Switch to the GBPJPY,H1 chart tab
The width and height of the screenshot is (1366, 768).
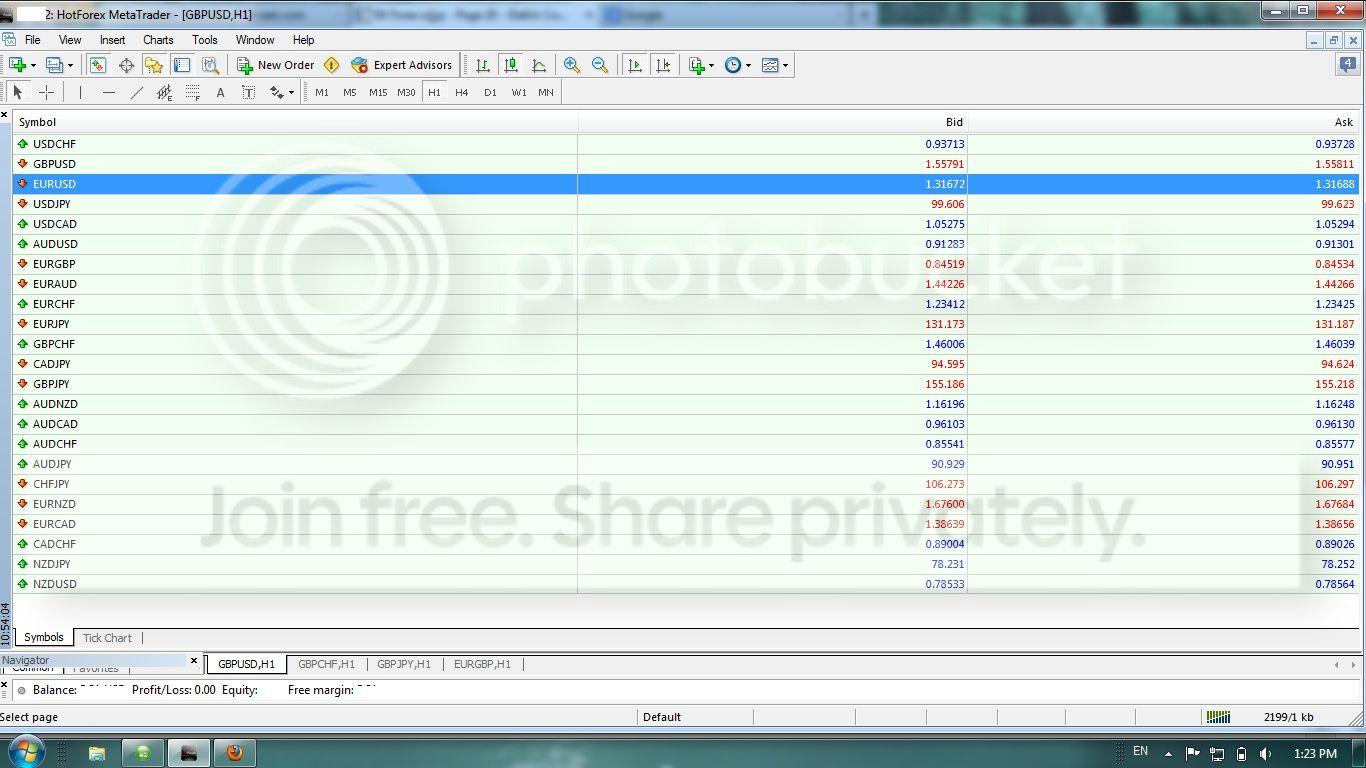[x=404, y=664]
